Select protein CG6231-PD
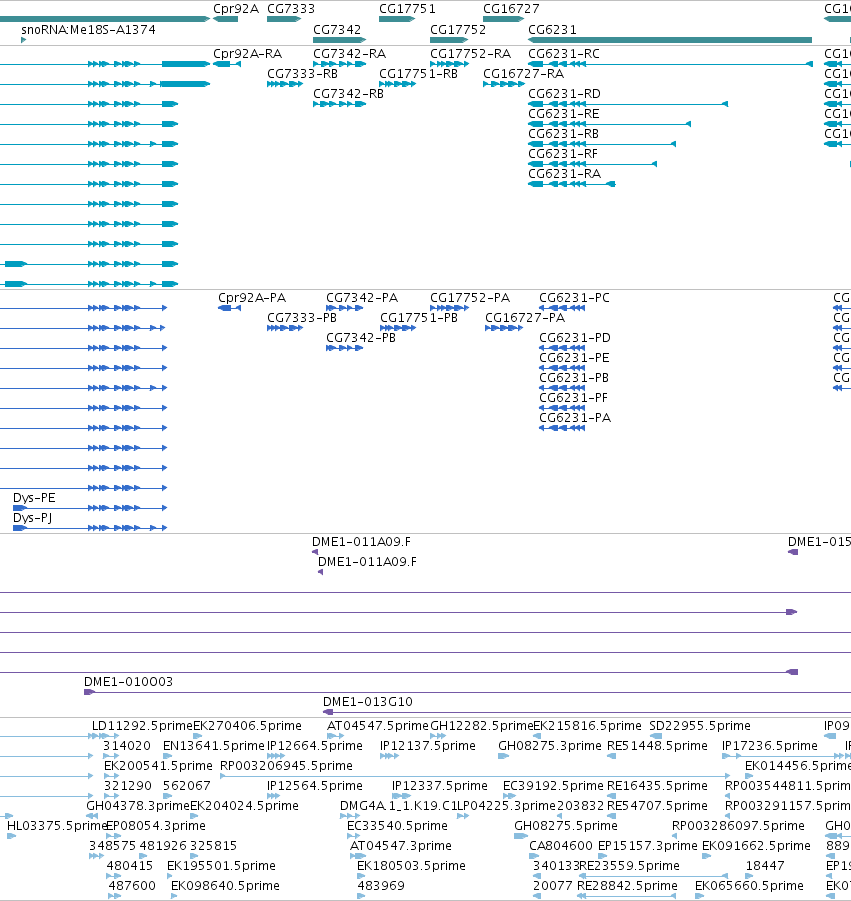This screenshot has height=901, width=851. (x=575, y=338)
